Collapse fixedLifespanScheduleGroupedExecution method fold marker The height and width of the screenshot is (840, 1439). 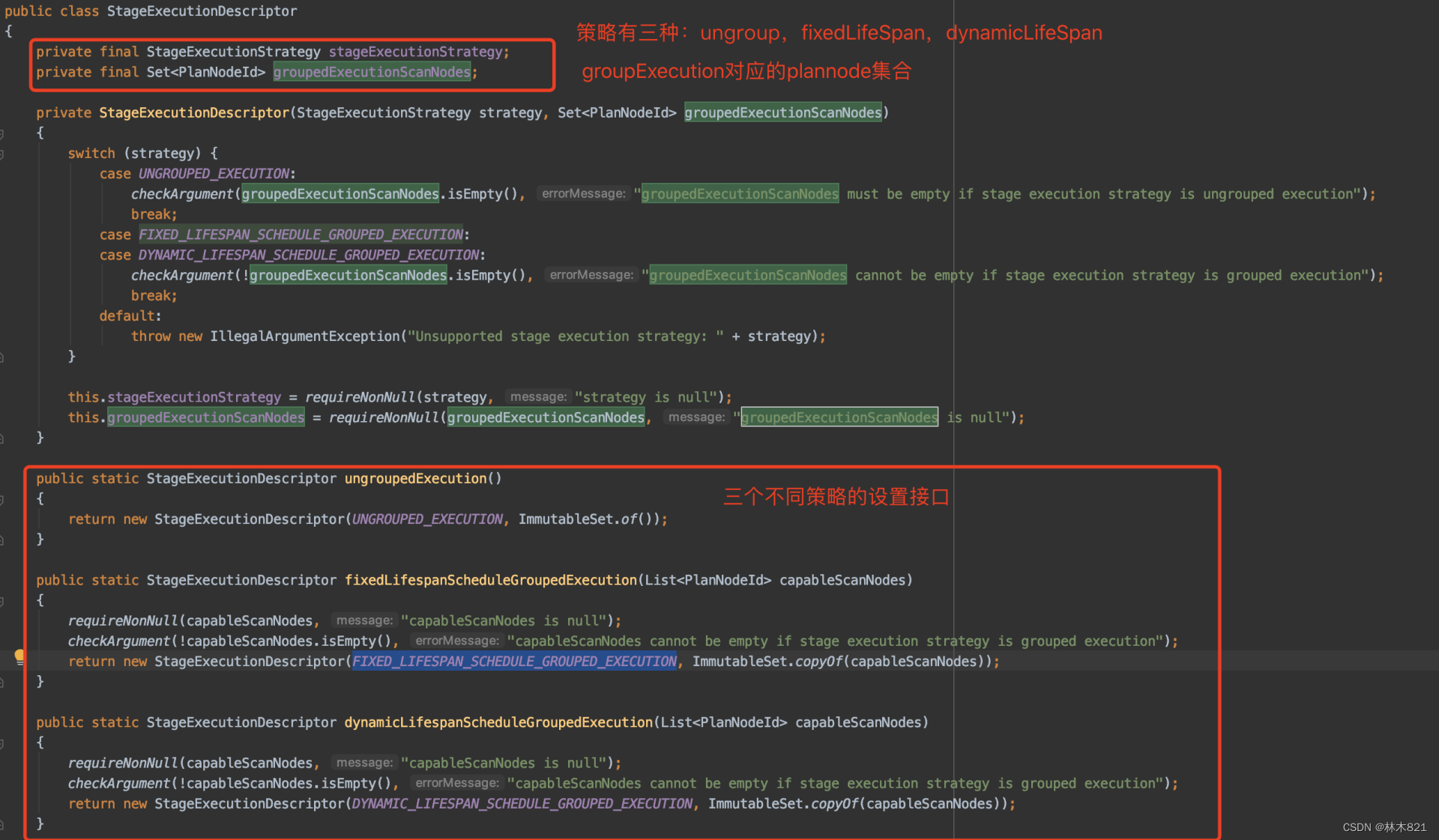[2, 601]
